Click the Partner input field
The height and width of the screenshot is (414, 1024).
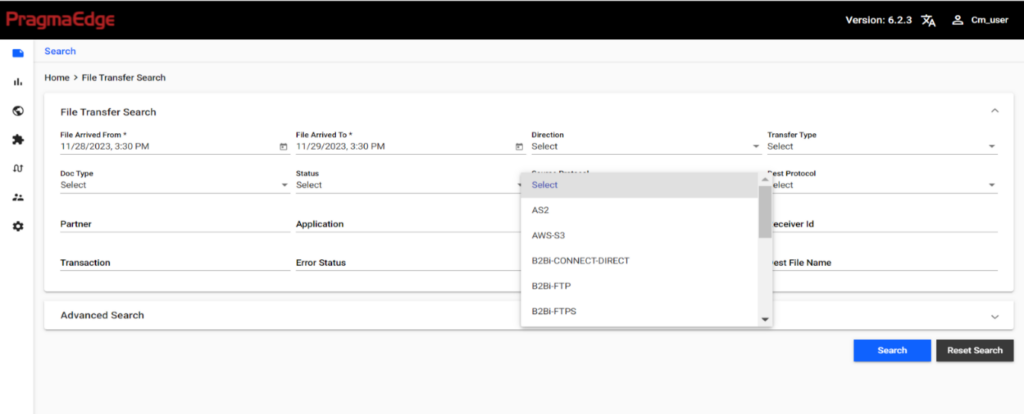tap(166, 225)
